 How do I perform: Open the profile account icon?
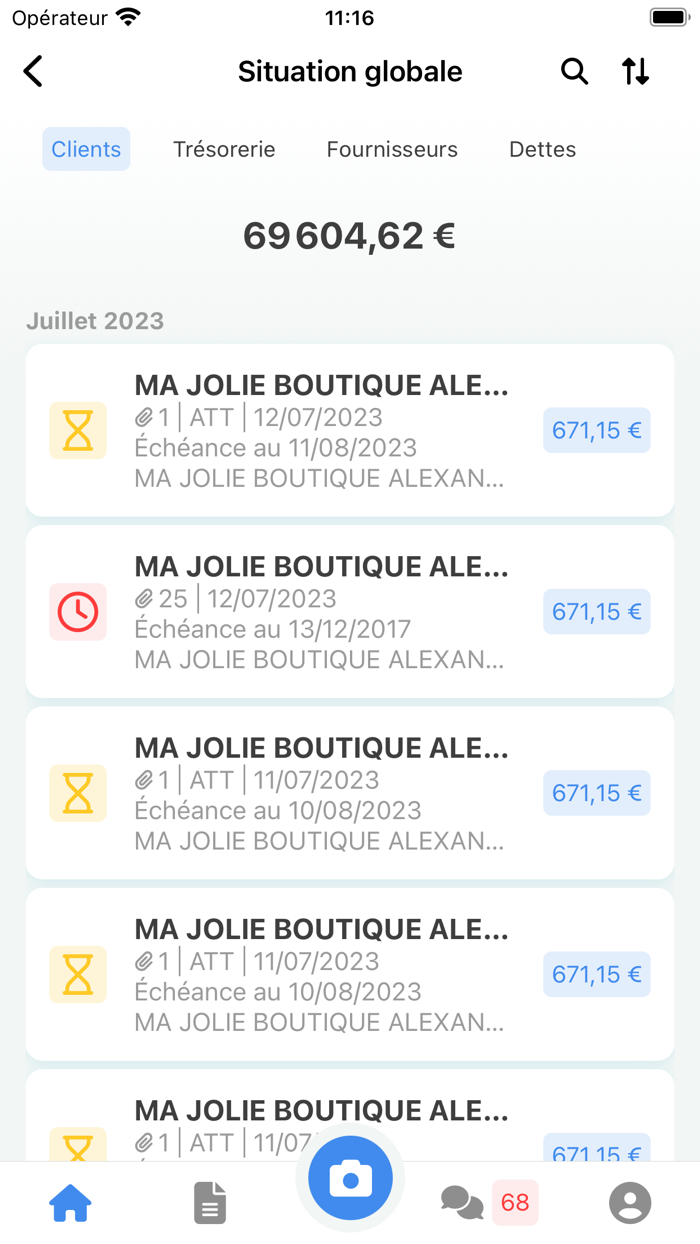tap(629, 1203)
